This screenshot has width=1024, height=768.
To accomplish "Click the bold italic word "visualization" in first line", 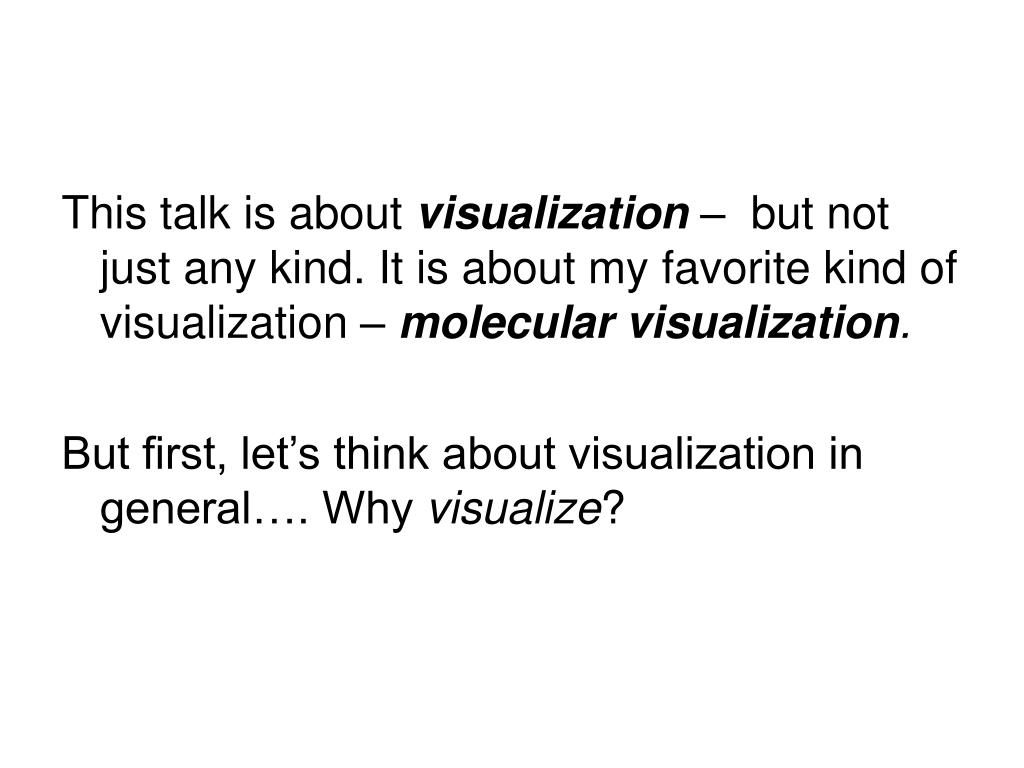I will point(553,214).
